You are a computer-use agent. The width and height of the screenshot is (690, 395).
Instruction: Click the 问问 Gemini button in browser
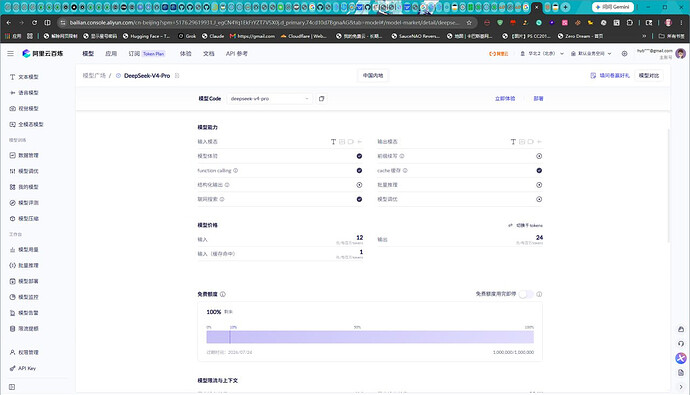click(x=613, y=7)
